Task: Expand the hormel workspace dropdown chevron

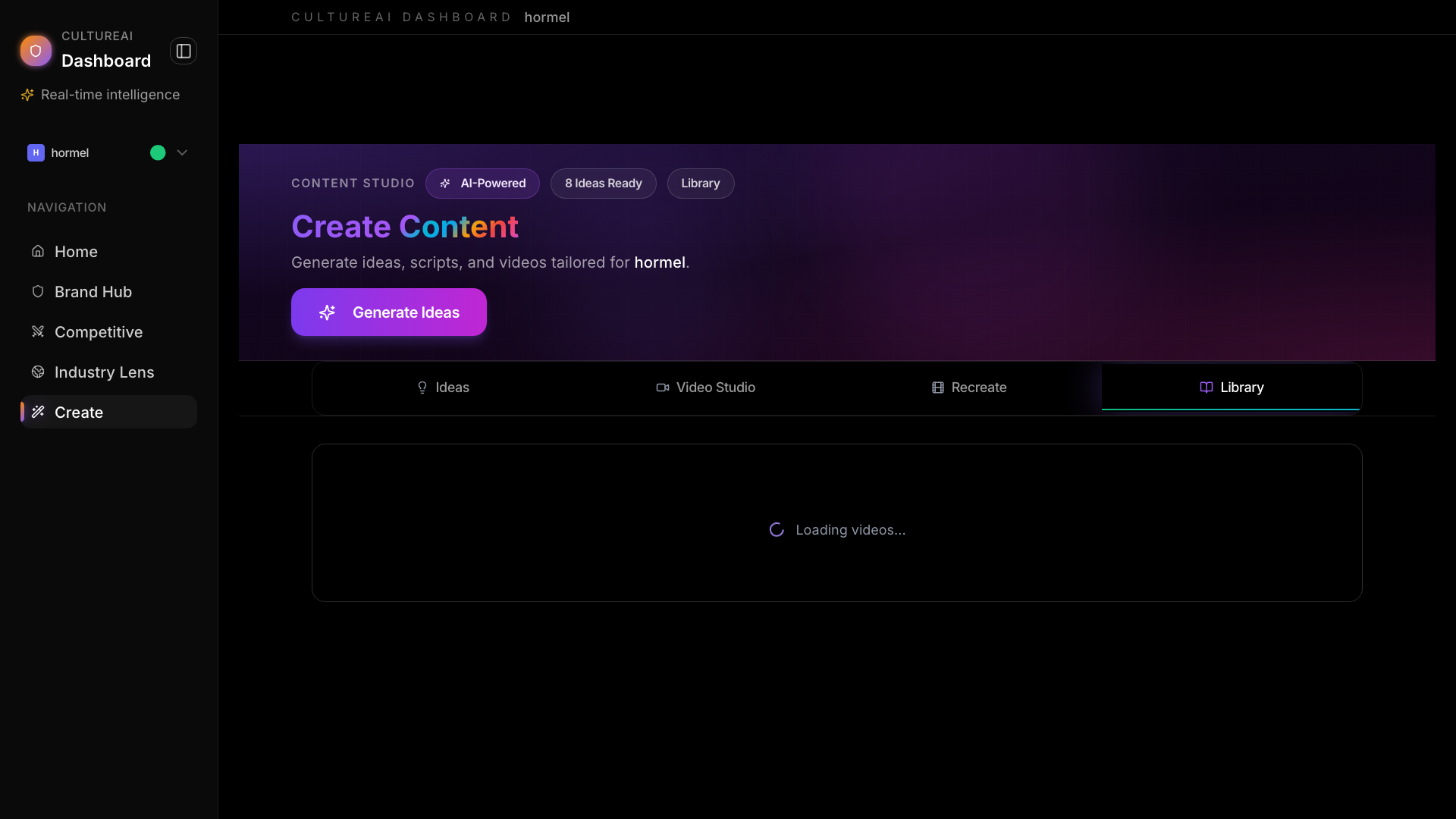Action: coord(181,152)
